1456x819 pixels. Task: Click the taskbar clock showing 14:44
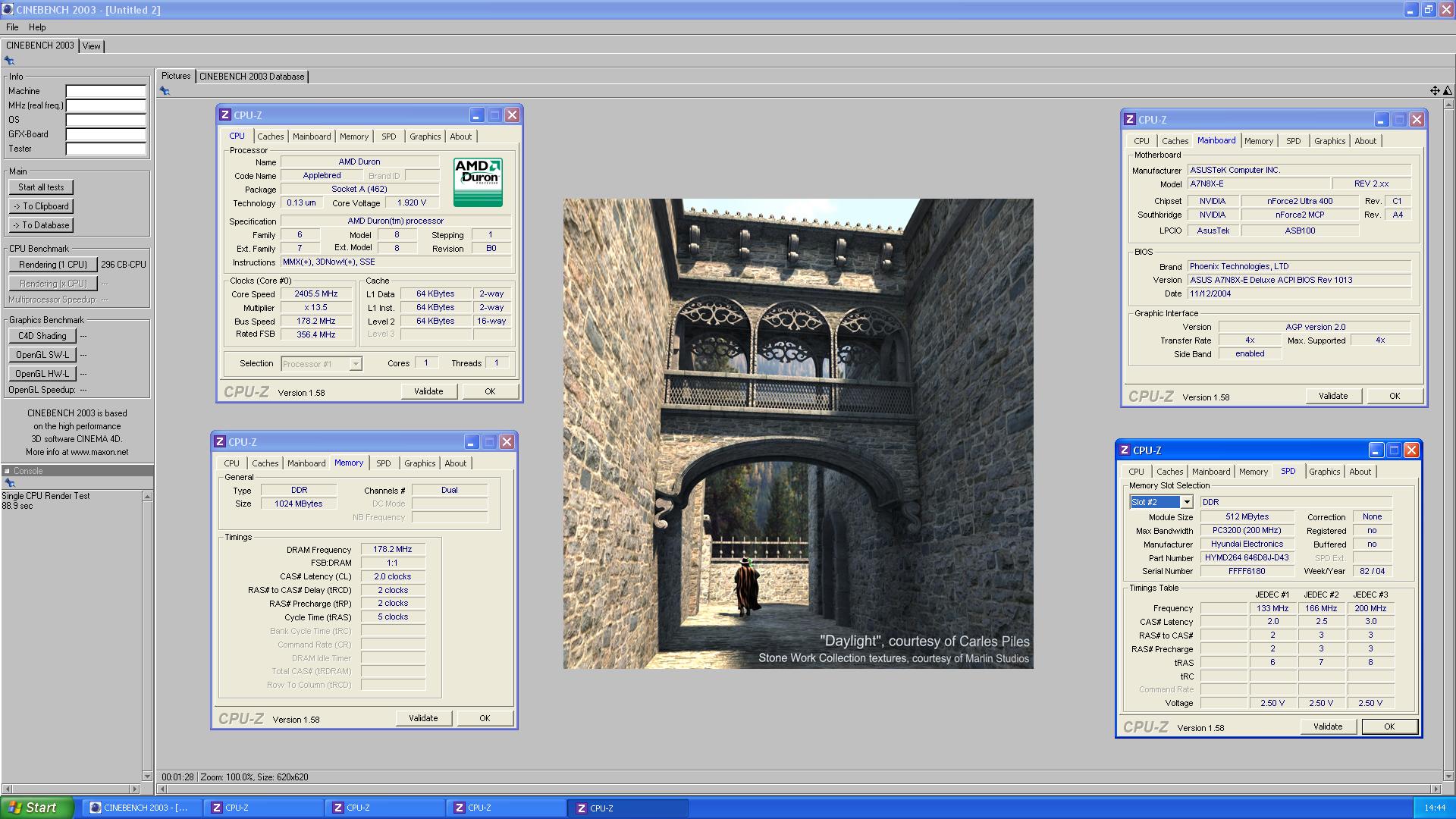(x=1435, y=808)
